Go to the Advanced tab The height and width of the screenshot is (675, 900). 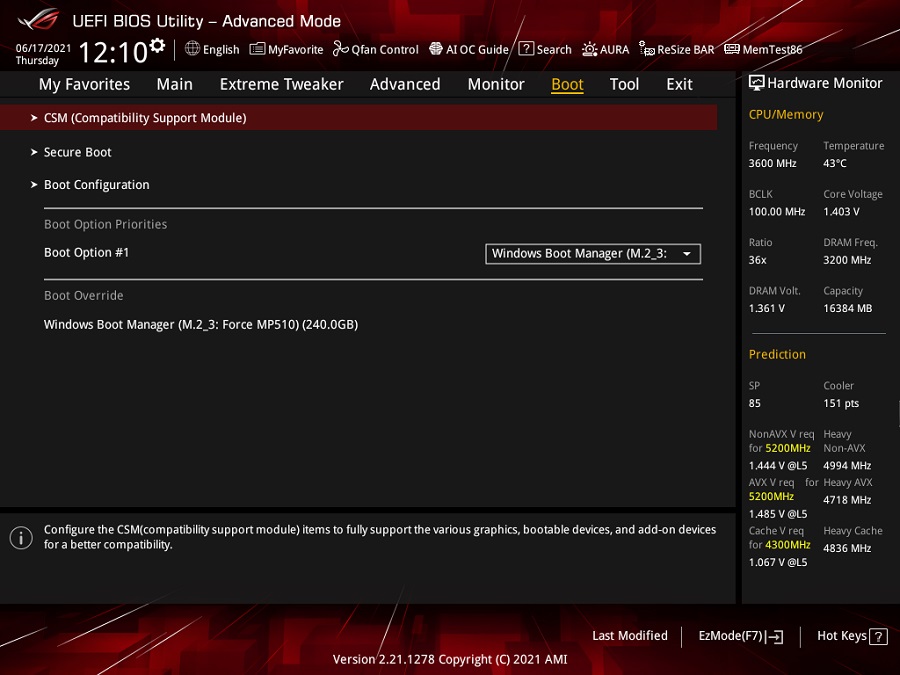405,84
